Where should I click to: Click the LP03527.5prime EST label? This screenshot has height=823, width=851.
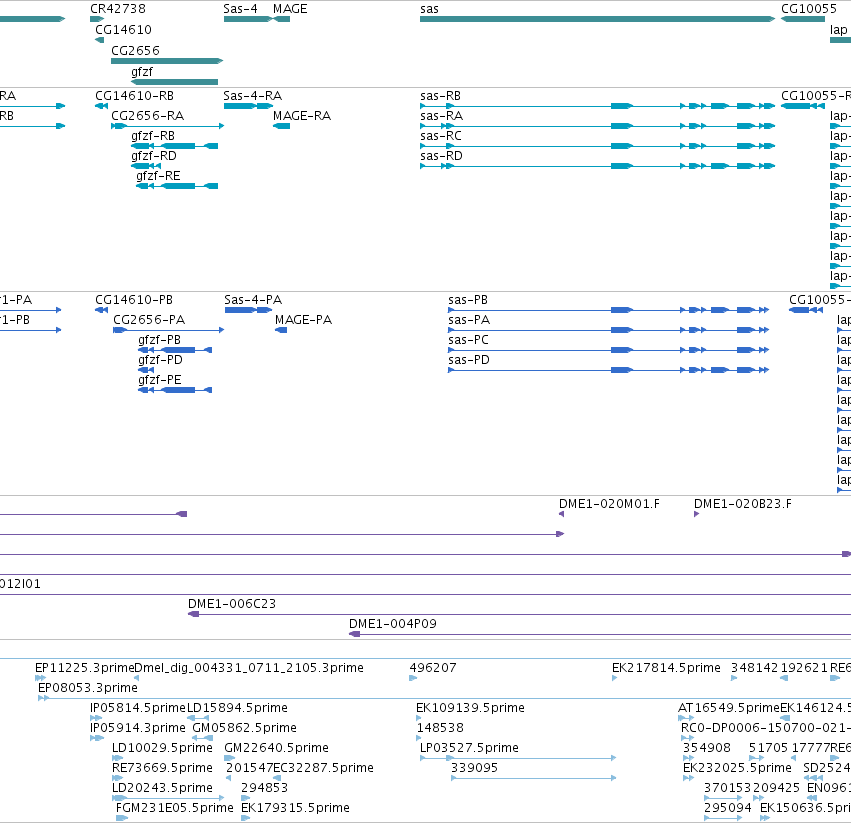point(469,748)
